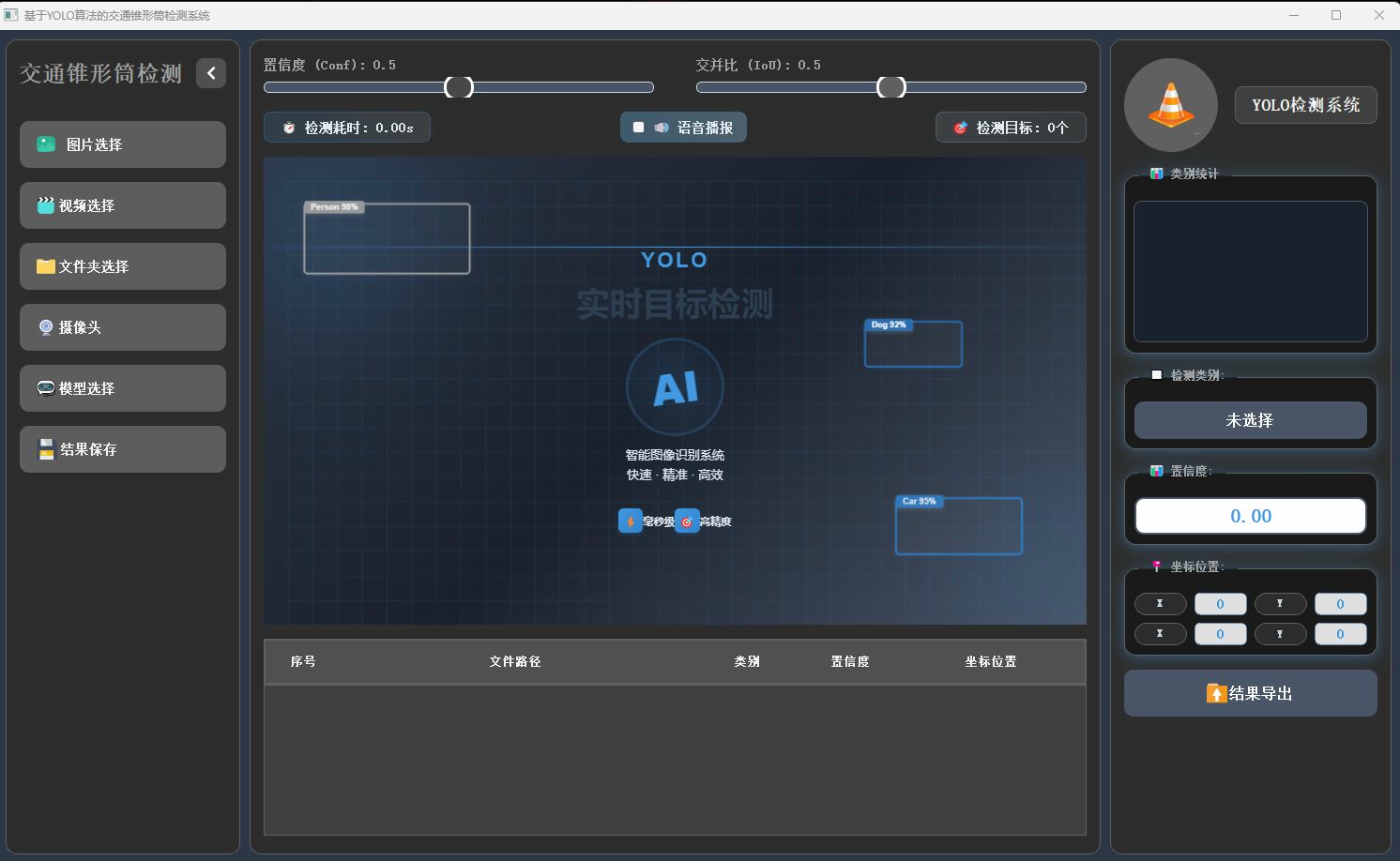1400x861 pixels.
Task: Maximize the application window
Action: [1336, 15]
